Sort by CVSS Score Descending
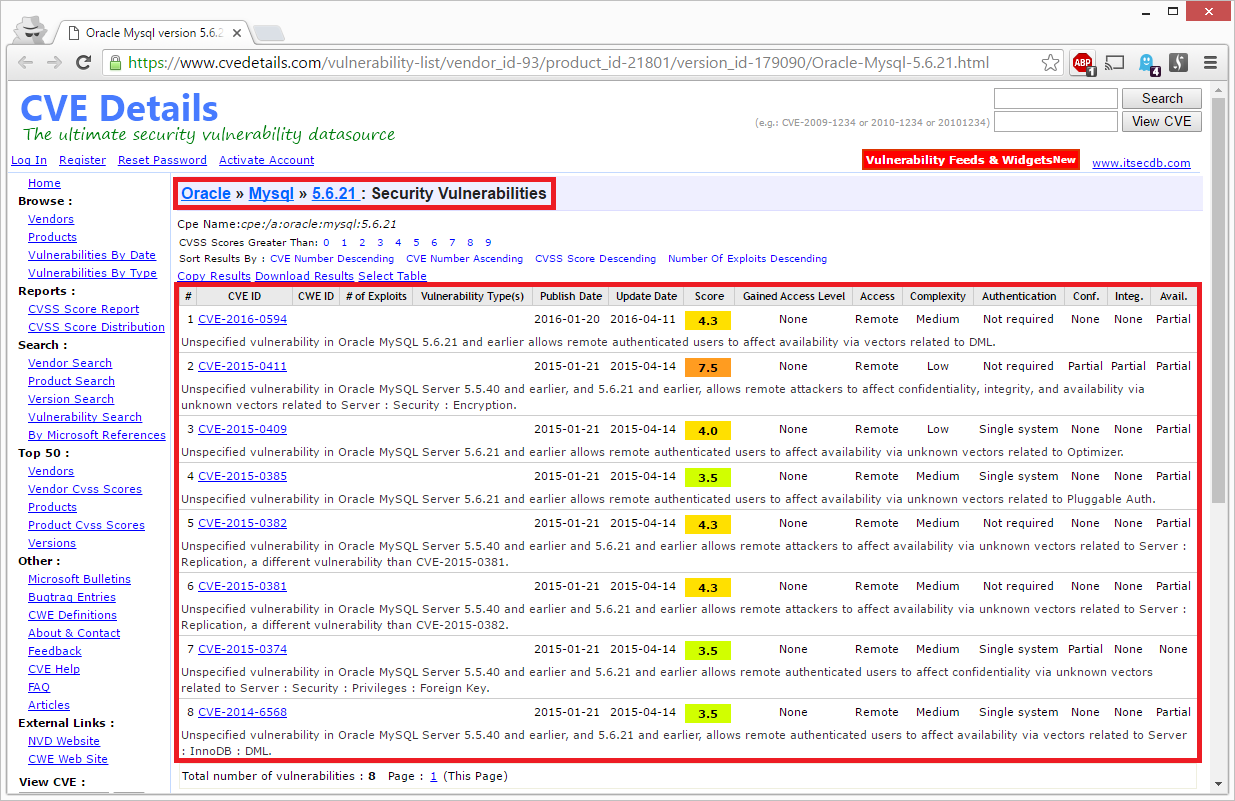This screenshot has height=801, width=1235. point(595,258)
